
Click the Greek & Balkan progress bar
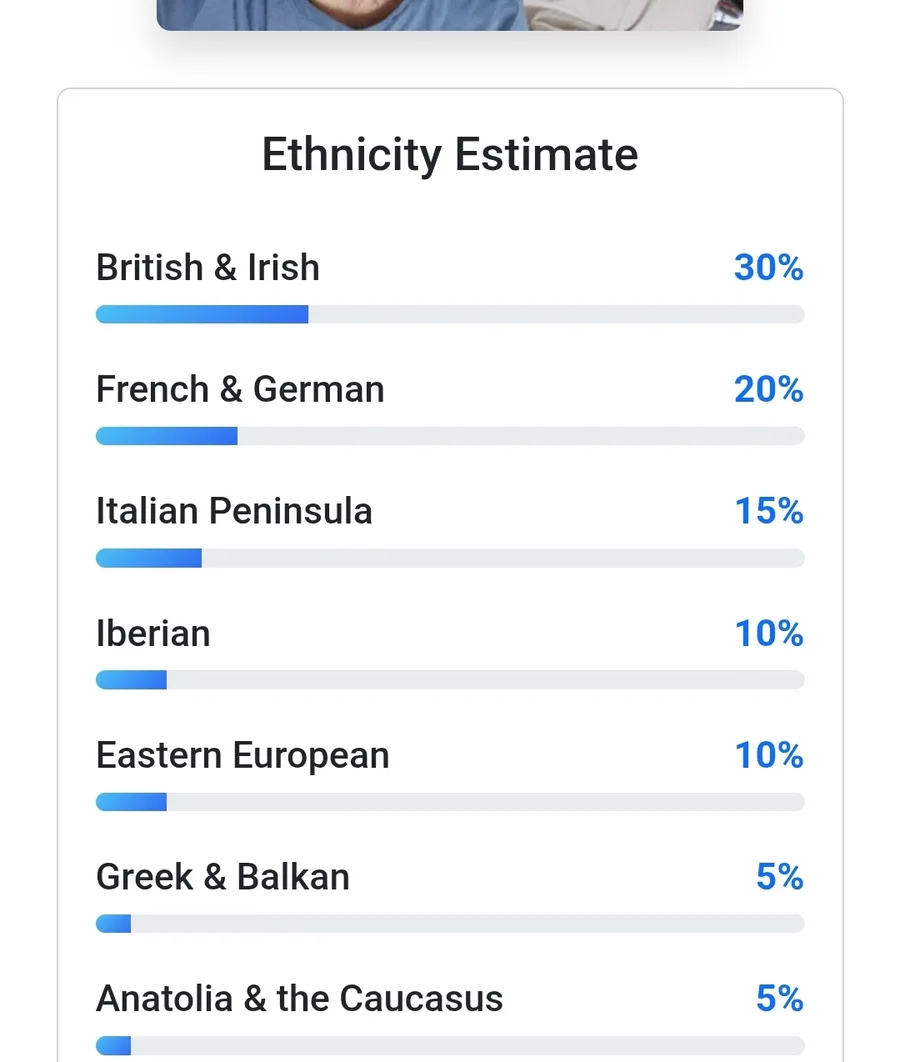tap(450, 924)
